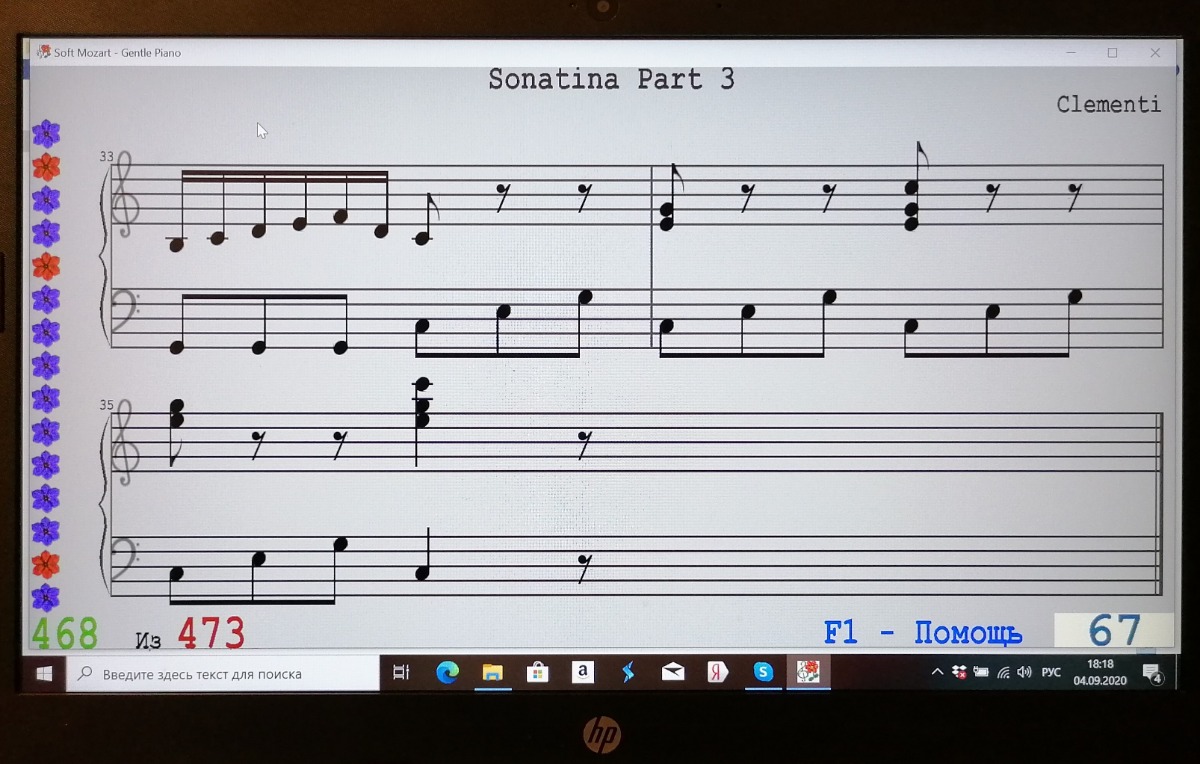Launch Microsoft Edge from the taskbar
Screen dimensions: 1200x764
447,673
